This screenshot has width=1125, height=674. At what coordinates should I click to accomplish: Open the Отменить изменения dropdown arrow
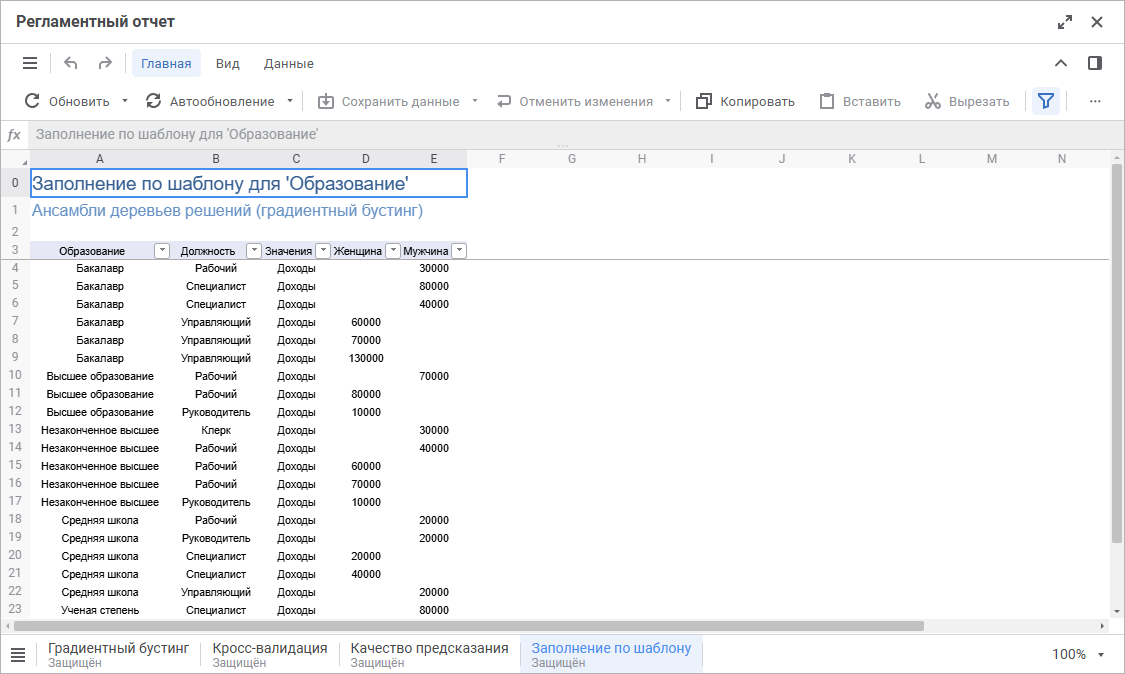pos(668,101)
